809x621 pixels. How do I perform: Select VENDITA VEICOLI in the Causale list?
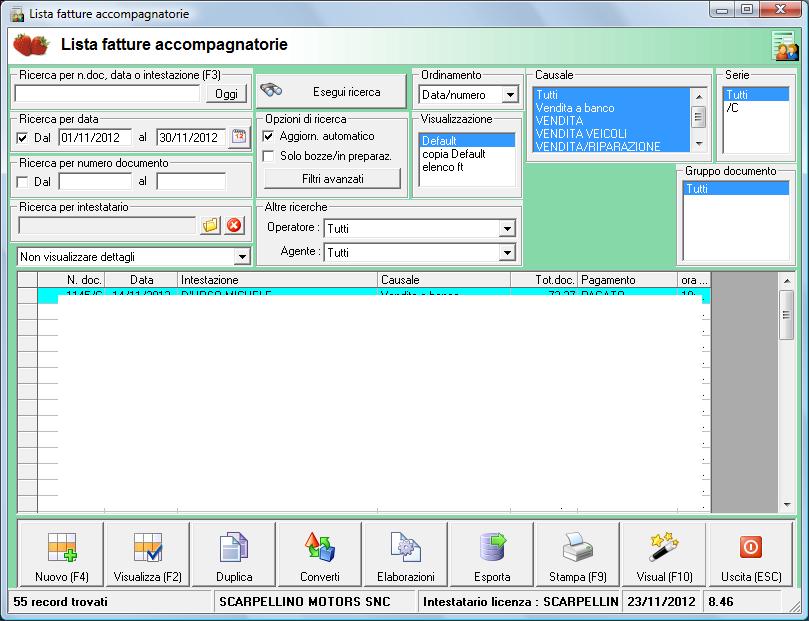point(581,133)
